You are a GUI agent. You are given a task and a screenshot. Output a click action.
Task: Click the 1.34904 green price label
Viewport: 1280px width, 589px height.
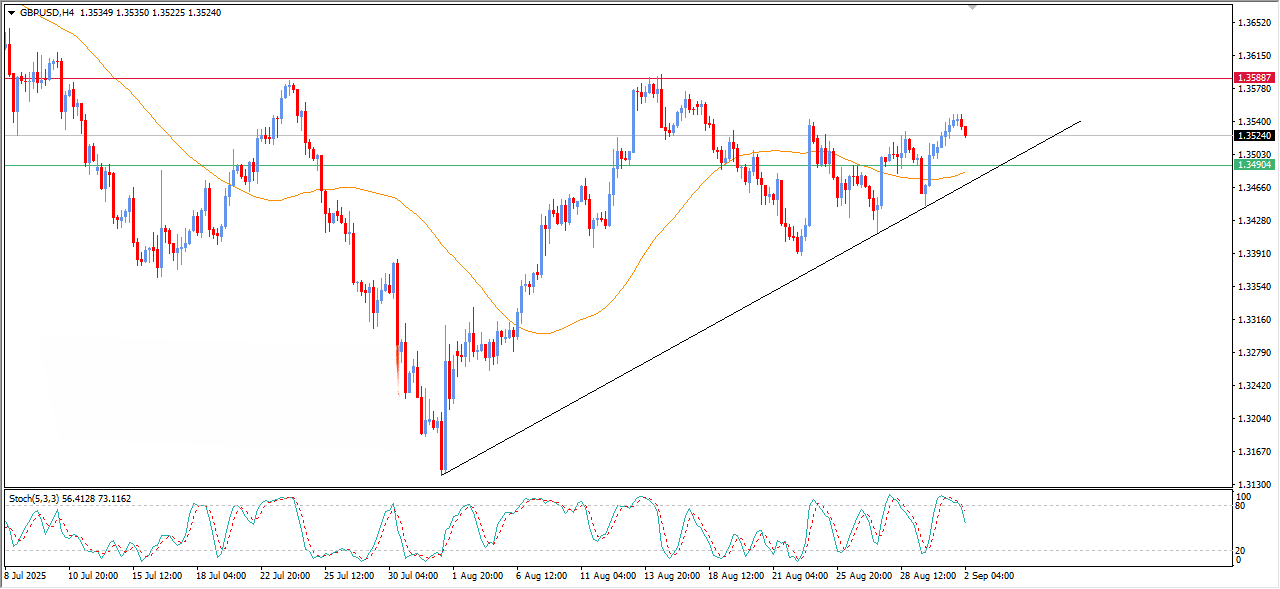pyautogui.click(x=1254, y=165)
